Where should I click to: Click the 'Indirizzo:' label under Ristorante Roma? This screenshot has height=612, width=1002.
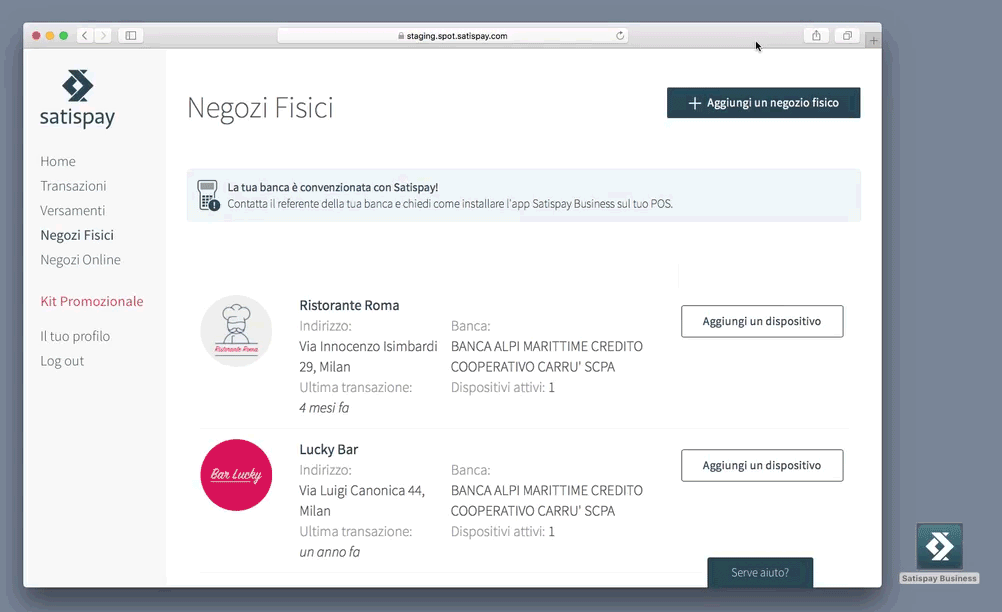pos(326,326)
